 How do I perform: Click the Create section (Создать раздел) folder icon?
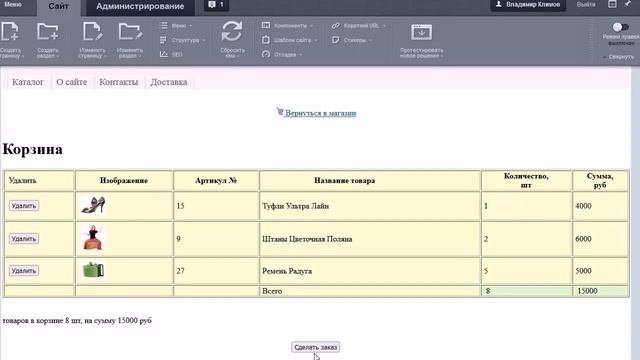coord(47,31)
